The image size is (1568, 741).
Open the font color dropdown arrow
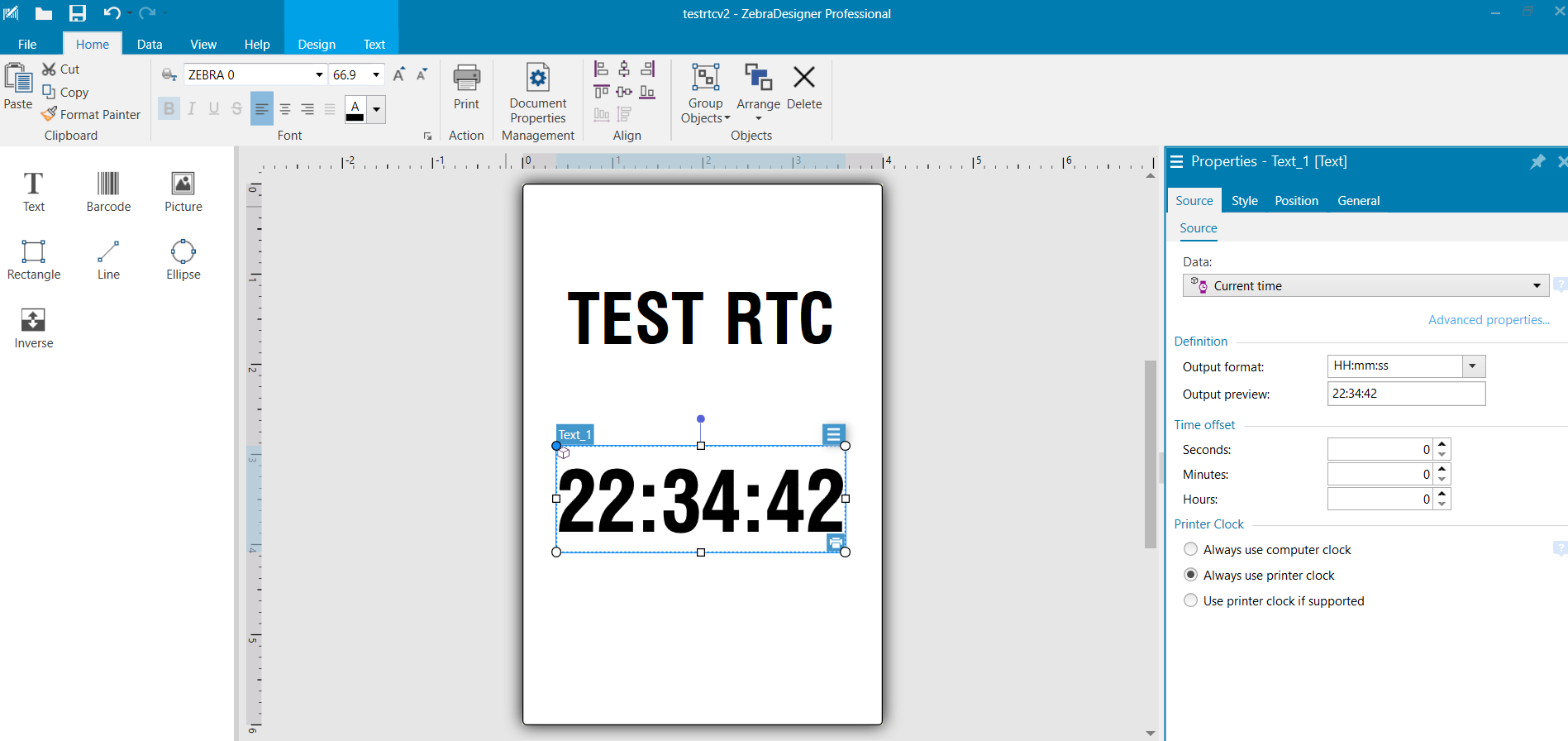click(377, 109)
